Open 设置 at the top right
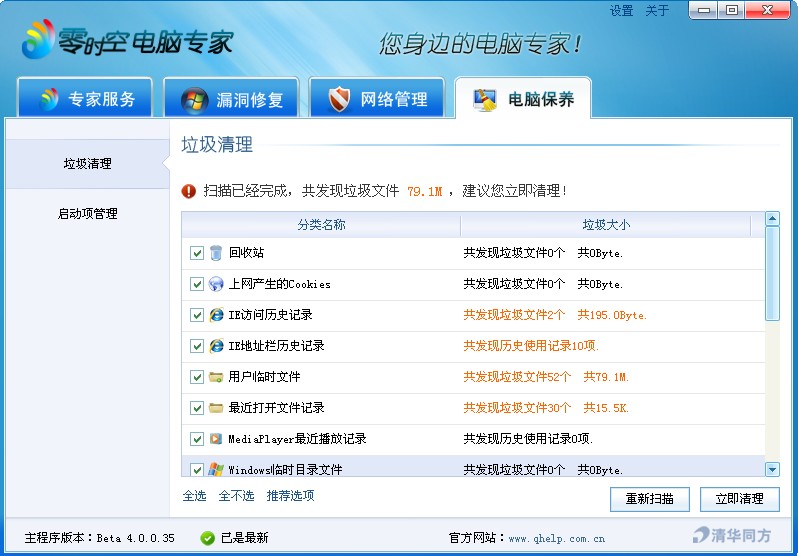Screen dimensions: 798x556 621,11
